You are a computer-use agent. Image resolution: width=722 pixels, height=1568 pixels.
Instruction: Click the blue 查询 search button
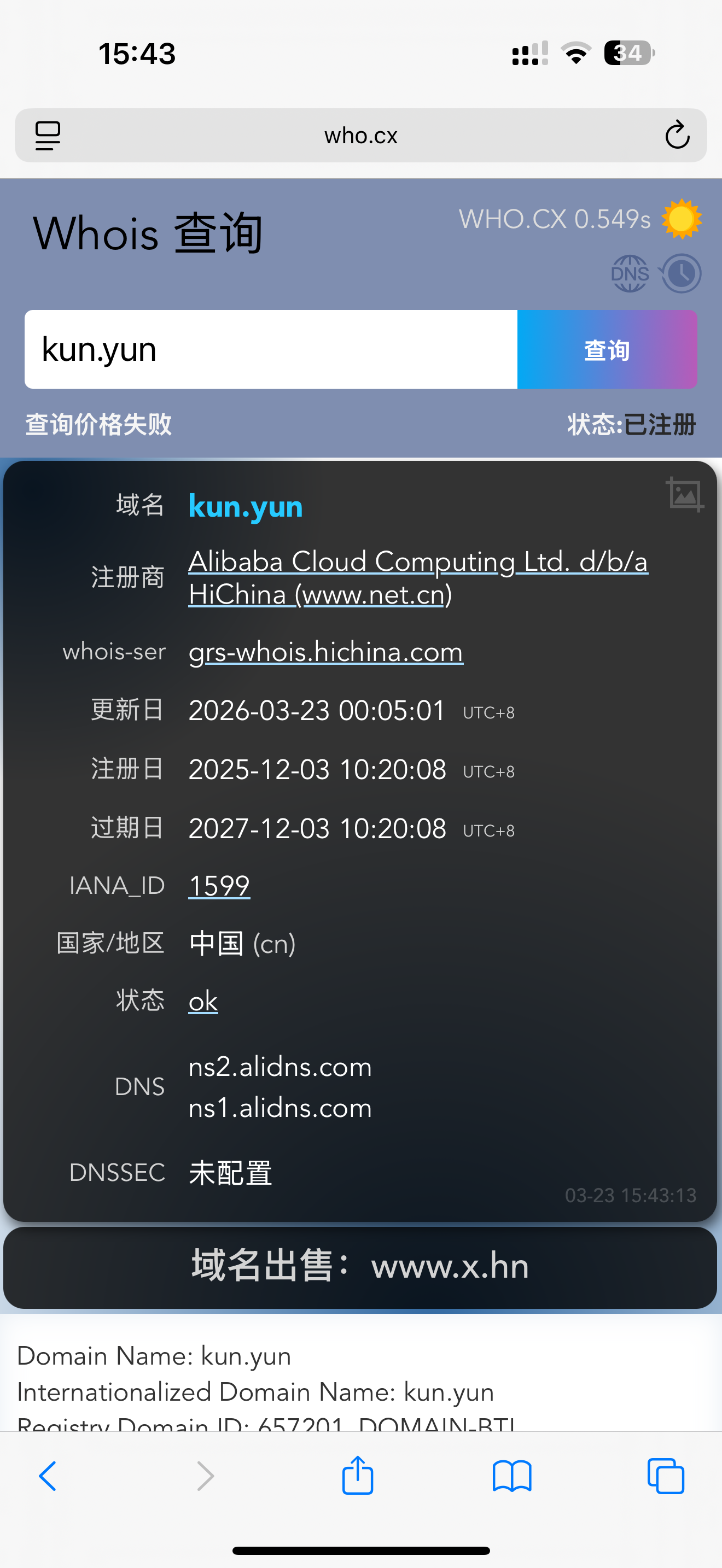click(x=607, y=349)
